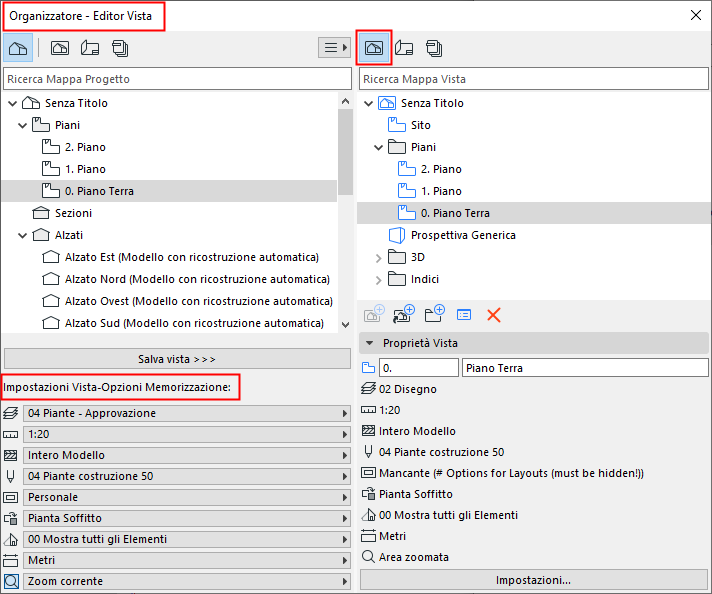Image resolution: width=712 pixels, height=594 pixels.
Task: Click view ID field containing 0.
Action: tap(419, 368)
